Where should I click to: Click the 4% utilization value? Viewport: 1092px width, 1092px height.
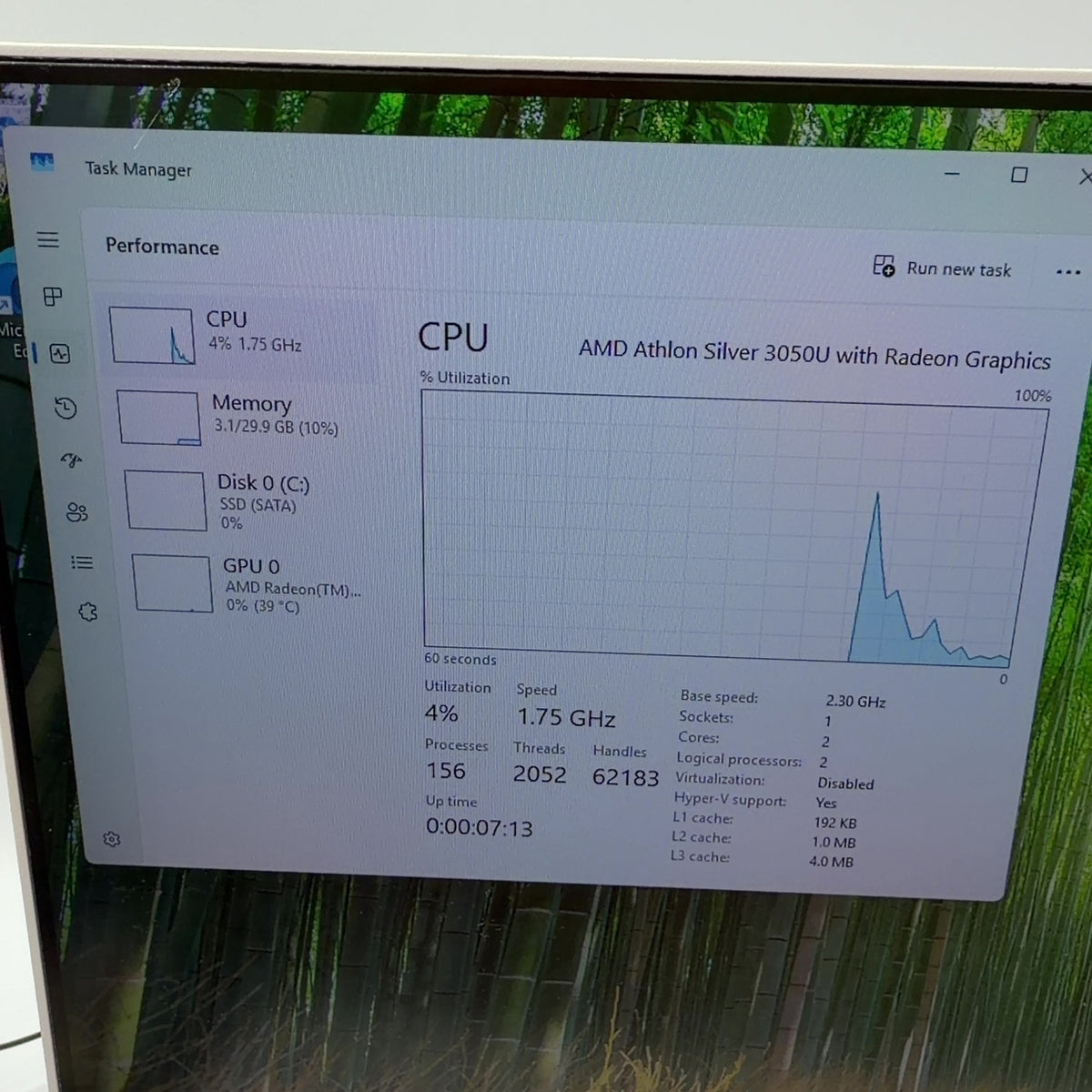tap(441, 713)
